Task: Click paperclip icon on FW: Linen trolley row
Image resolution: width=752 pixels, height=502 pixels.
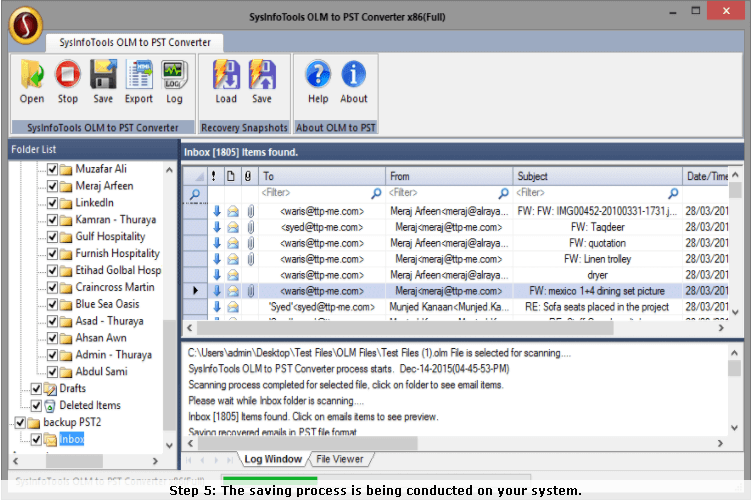Action: click(250, 259)
